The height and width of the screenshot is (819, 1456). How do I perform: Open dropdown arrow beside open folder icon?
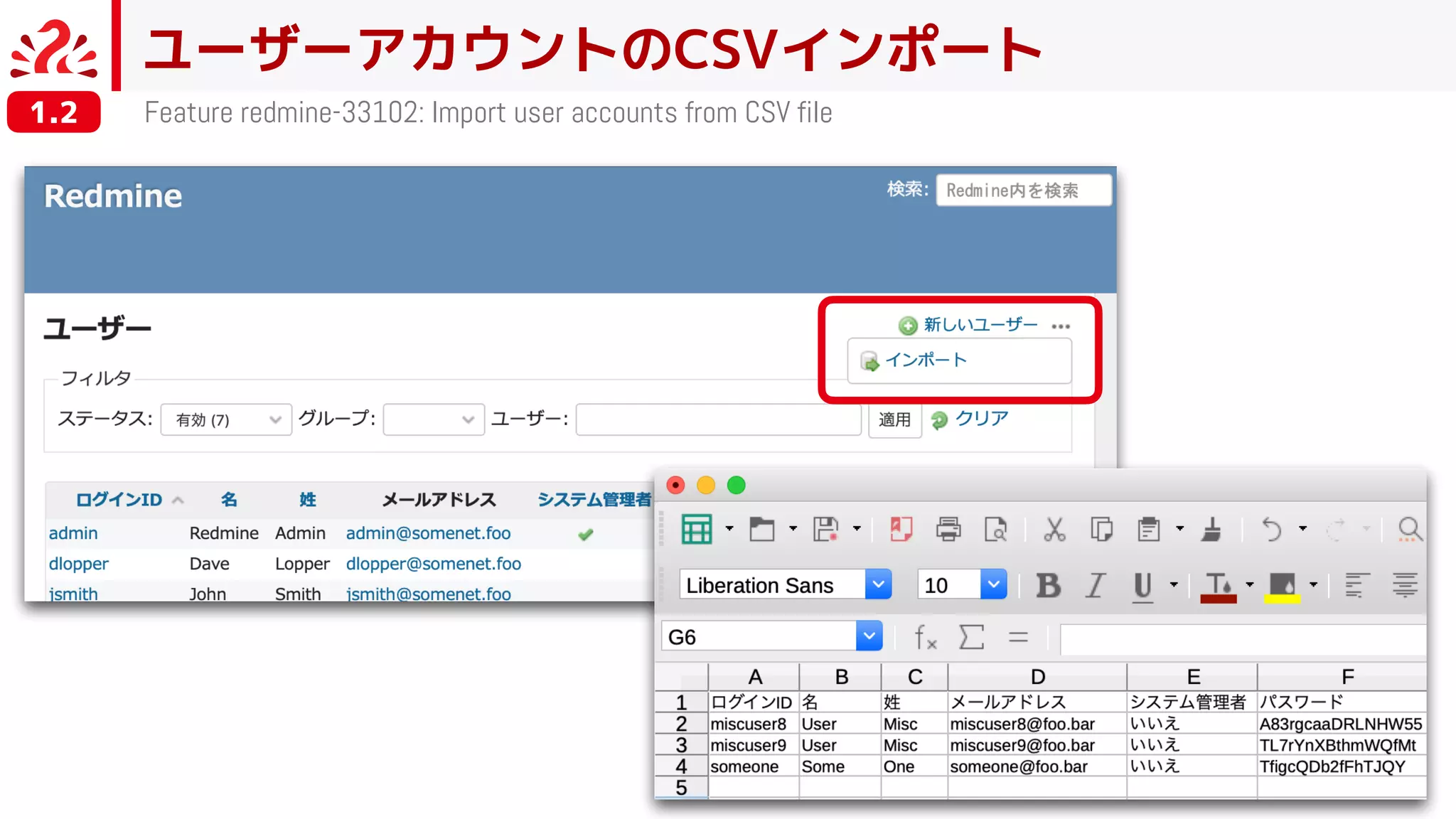tap(793, 528)
